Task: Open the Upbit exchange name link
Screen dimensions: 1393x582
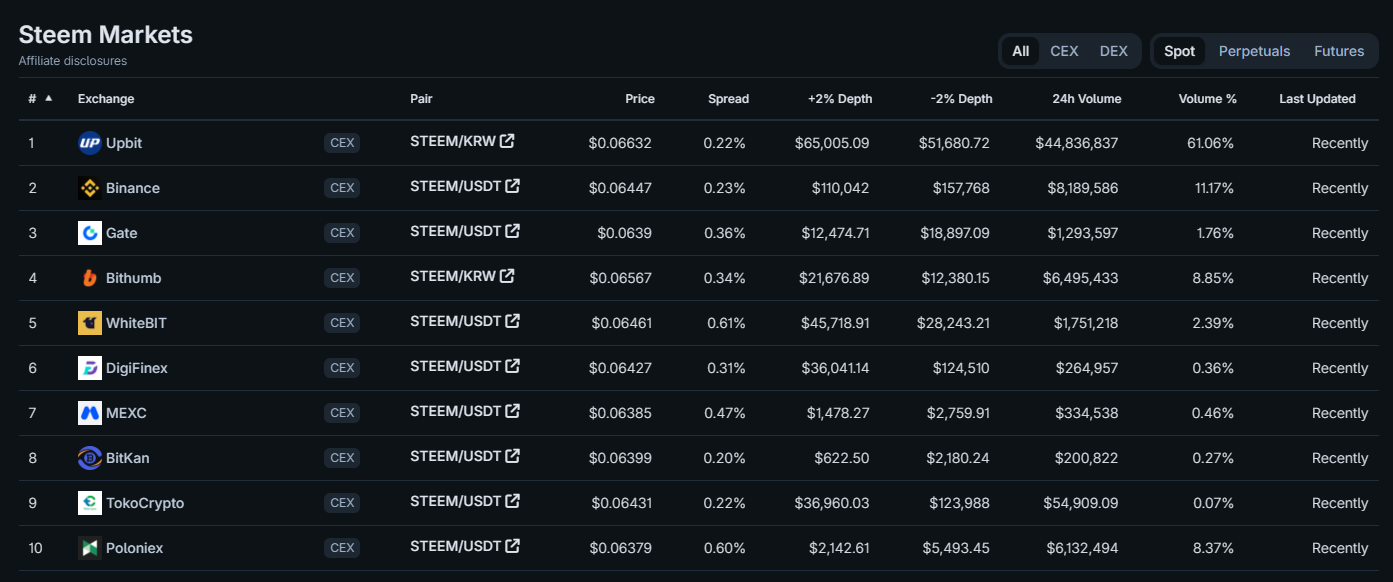Action: 124,143
